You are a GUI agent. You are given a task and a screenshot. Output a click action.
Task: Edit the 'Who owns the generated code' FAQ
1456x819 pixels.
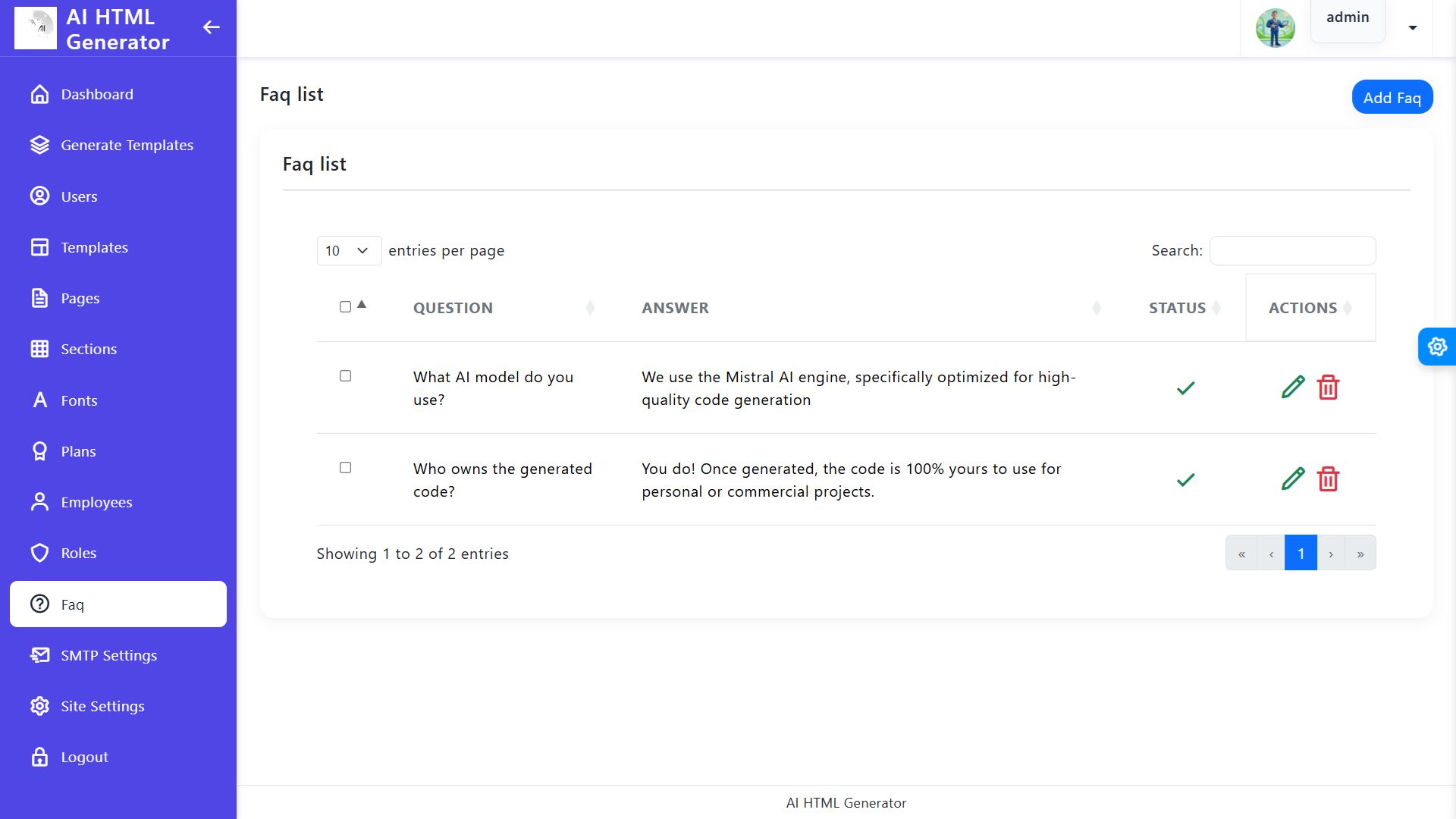coord(1292,479)
